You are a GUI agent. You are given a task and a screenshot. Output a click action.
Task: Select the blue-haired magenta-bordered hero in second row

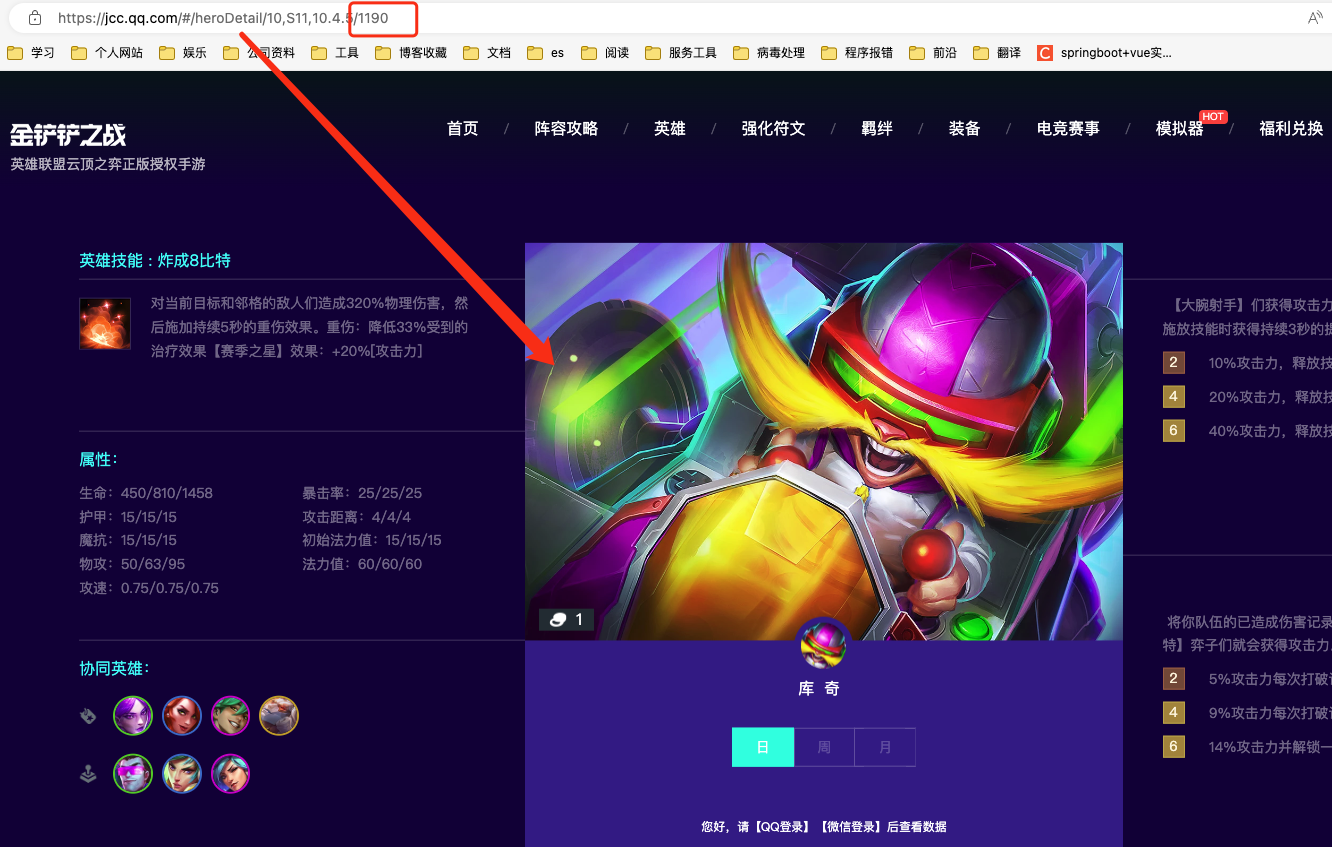[x=230, y=773]
